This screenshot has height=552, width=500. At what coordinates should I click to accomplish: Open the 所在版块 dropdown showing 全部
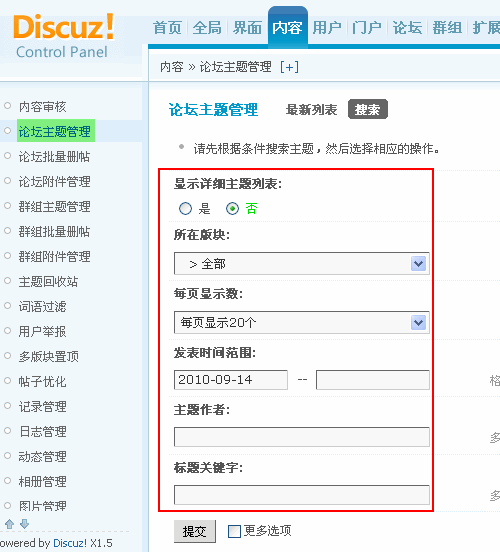click(x=302, y=263)
